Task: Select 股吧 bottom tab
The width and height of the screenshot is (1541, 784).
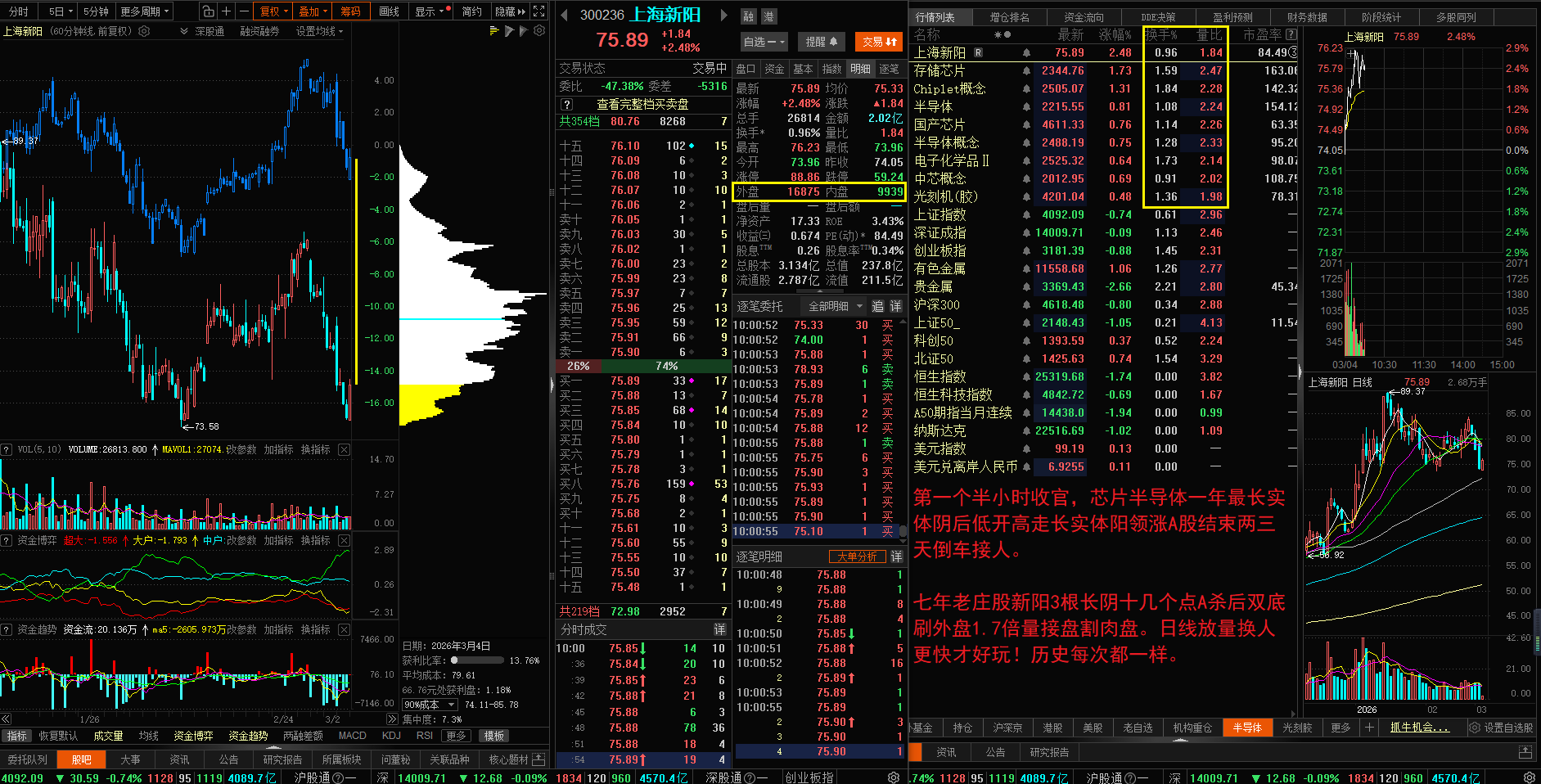Action: point(82,759)
